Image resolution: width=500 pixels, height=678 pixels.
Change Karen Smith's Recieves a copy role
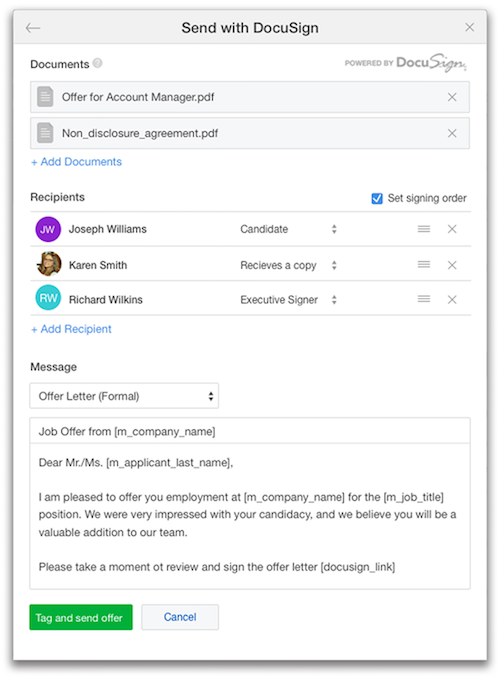(x=288, y=265)
